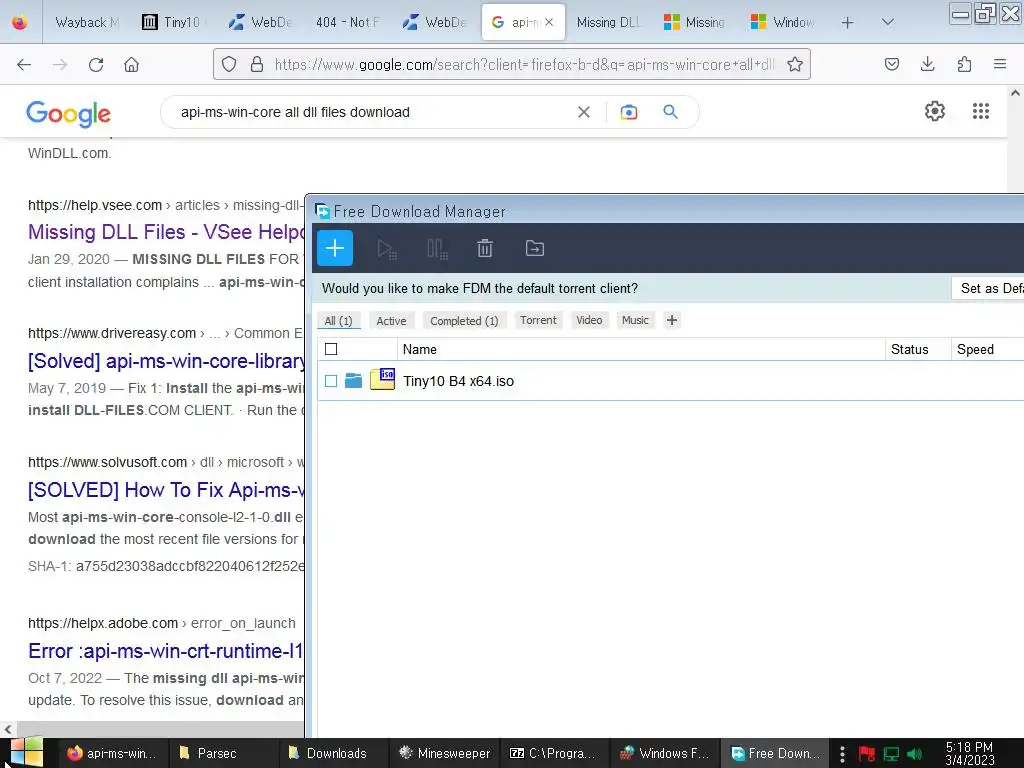1024x768 pixels.
Task: Select the Torrent filter in FDM
Action: click(x=538, y=320)
